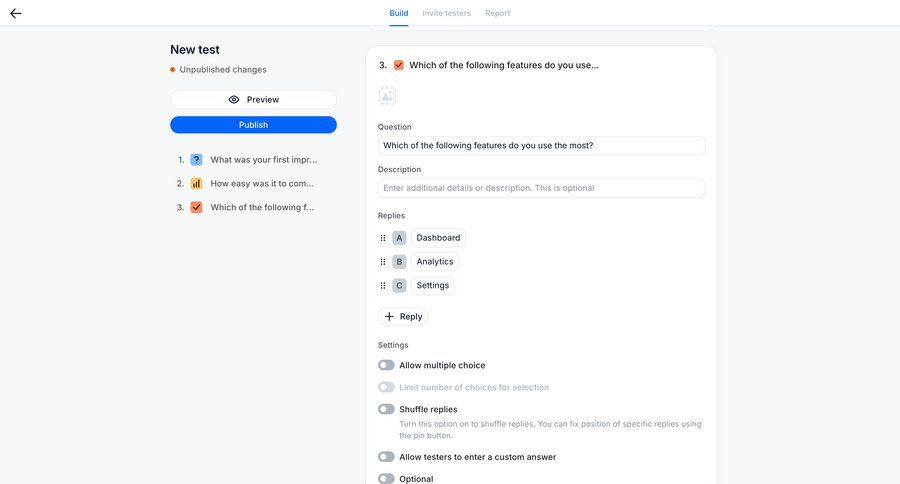Click the back arrow icon
This screenshot has height=484, width=900.
tap(15, 14)
